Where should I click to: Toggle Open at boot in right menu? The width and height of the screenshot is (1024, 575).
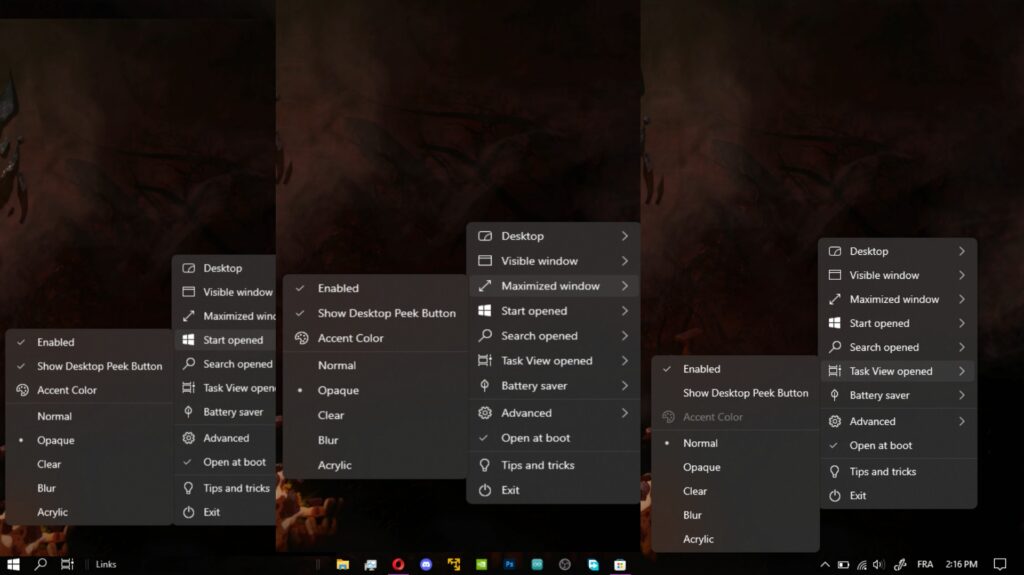(x=898, y=446)
